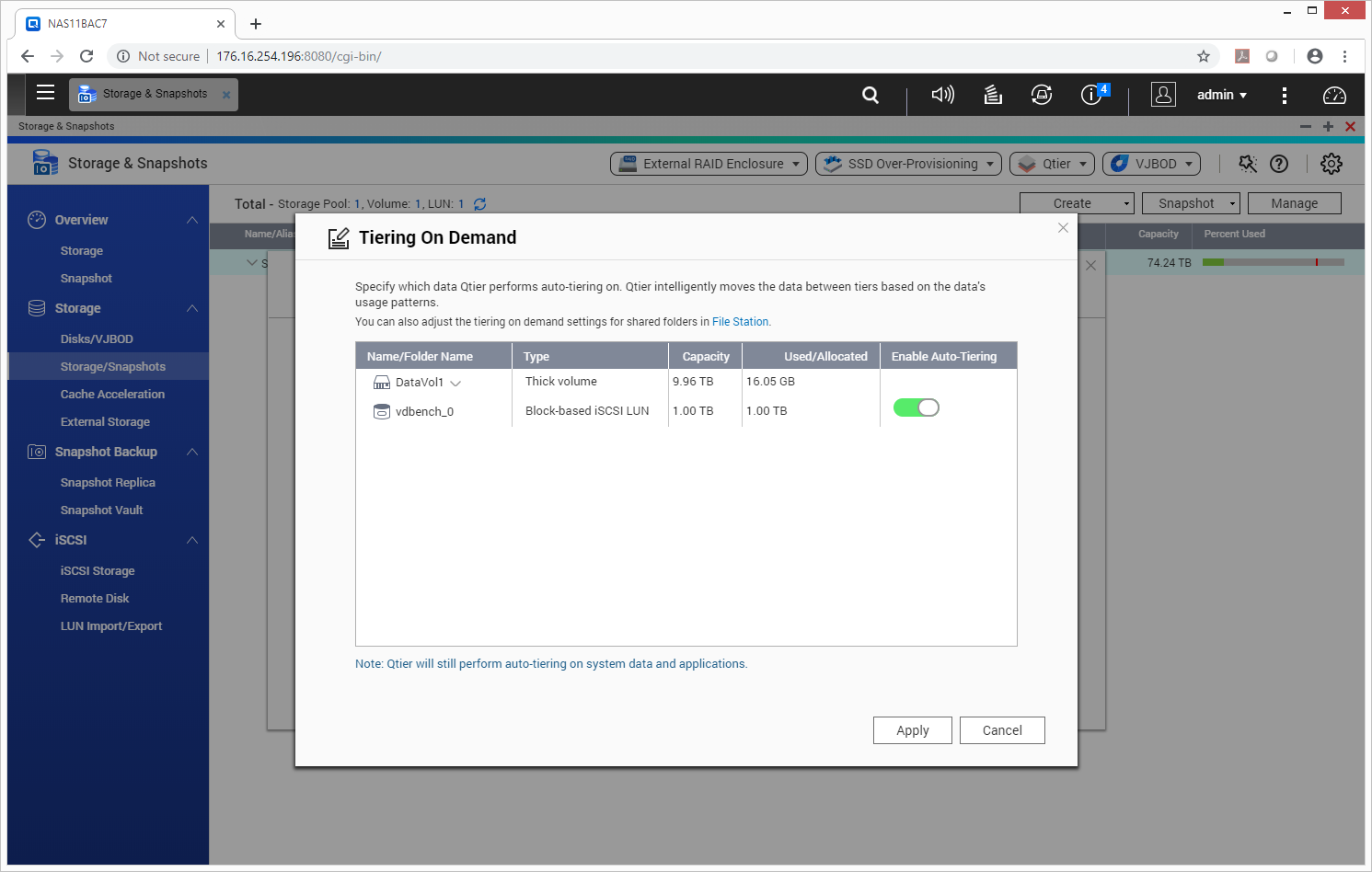Click the DataVol1 volume icon
The height and width of the screenshot is (872, 1372).
(382, 383)
